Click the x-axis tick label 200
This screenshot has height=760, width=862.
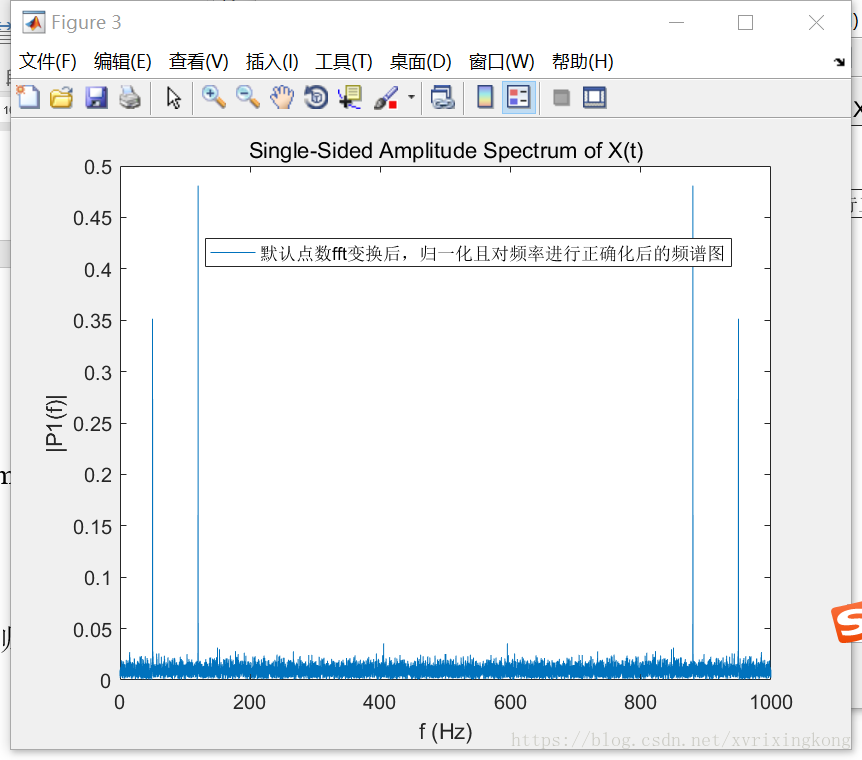coord(249,702)
